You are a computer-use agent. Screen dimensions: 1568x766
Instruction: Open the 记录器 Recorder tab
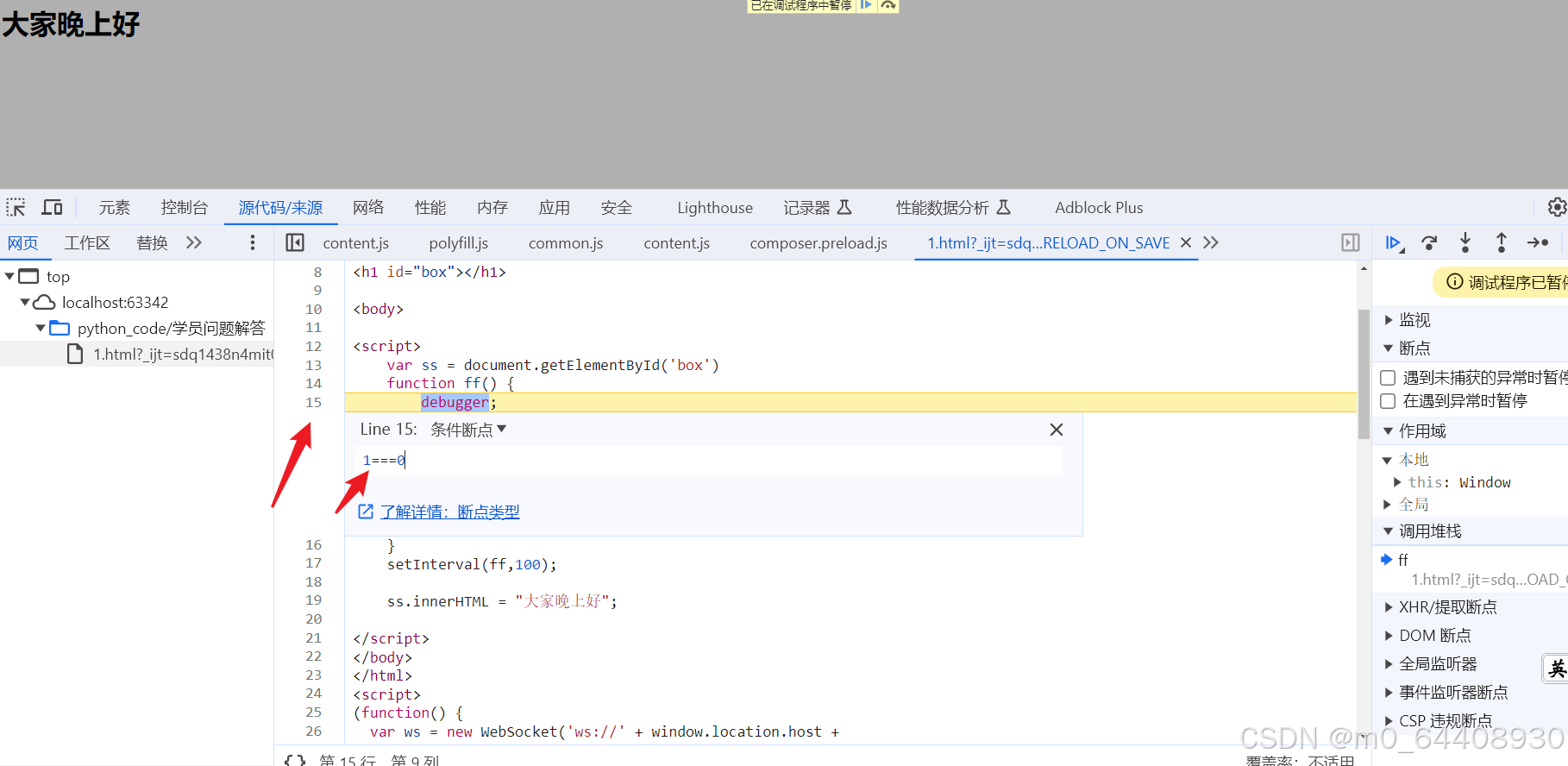coord(817,207)
